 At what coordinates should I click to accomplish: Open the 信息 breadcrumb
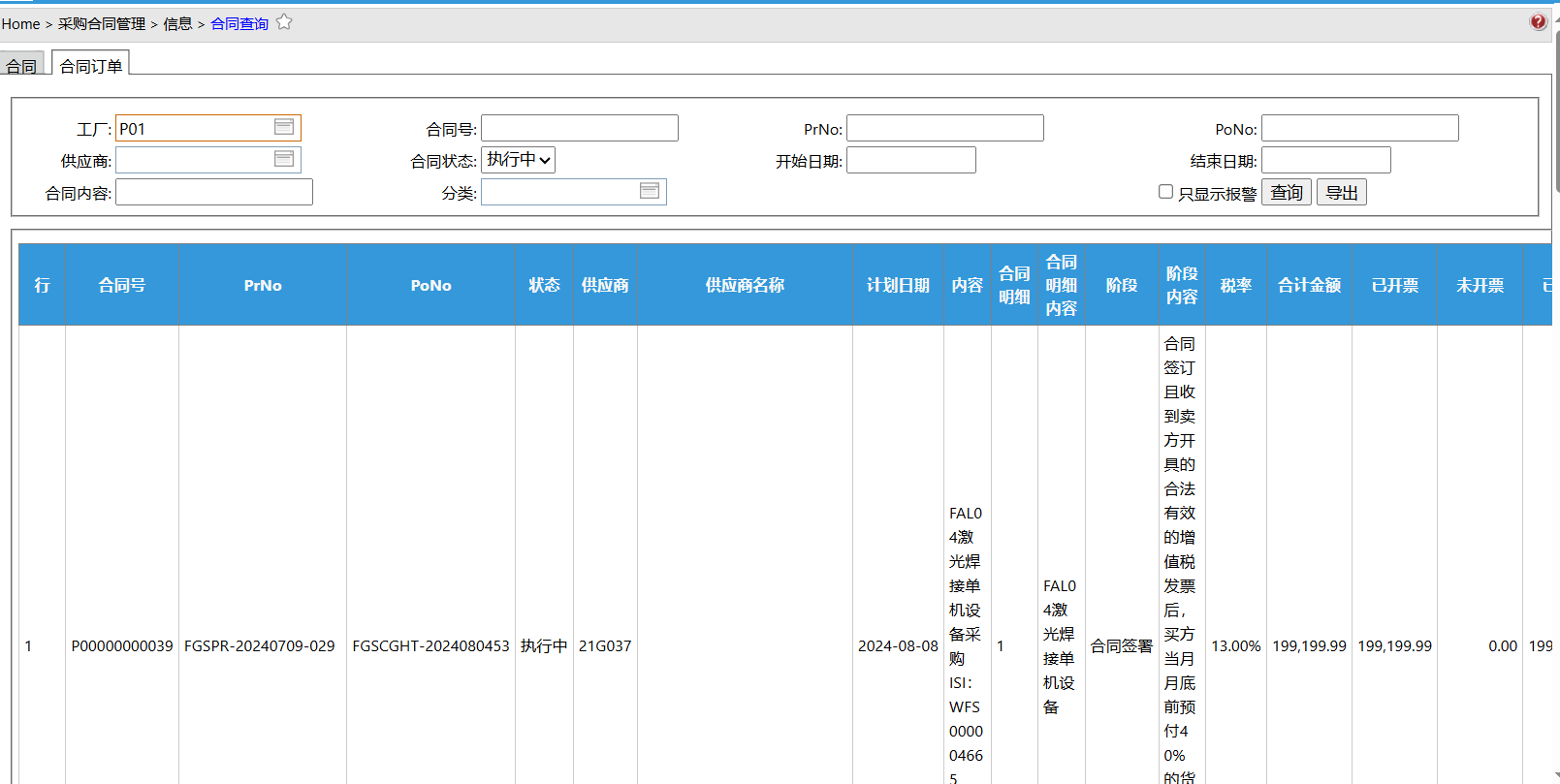177,23
